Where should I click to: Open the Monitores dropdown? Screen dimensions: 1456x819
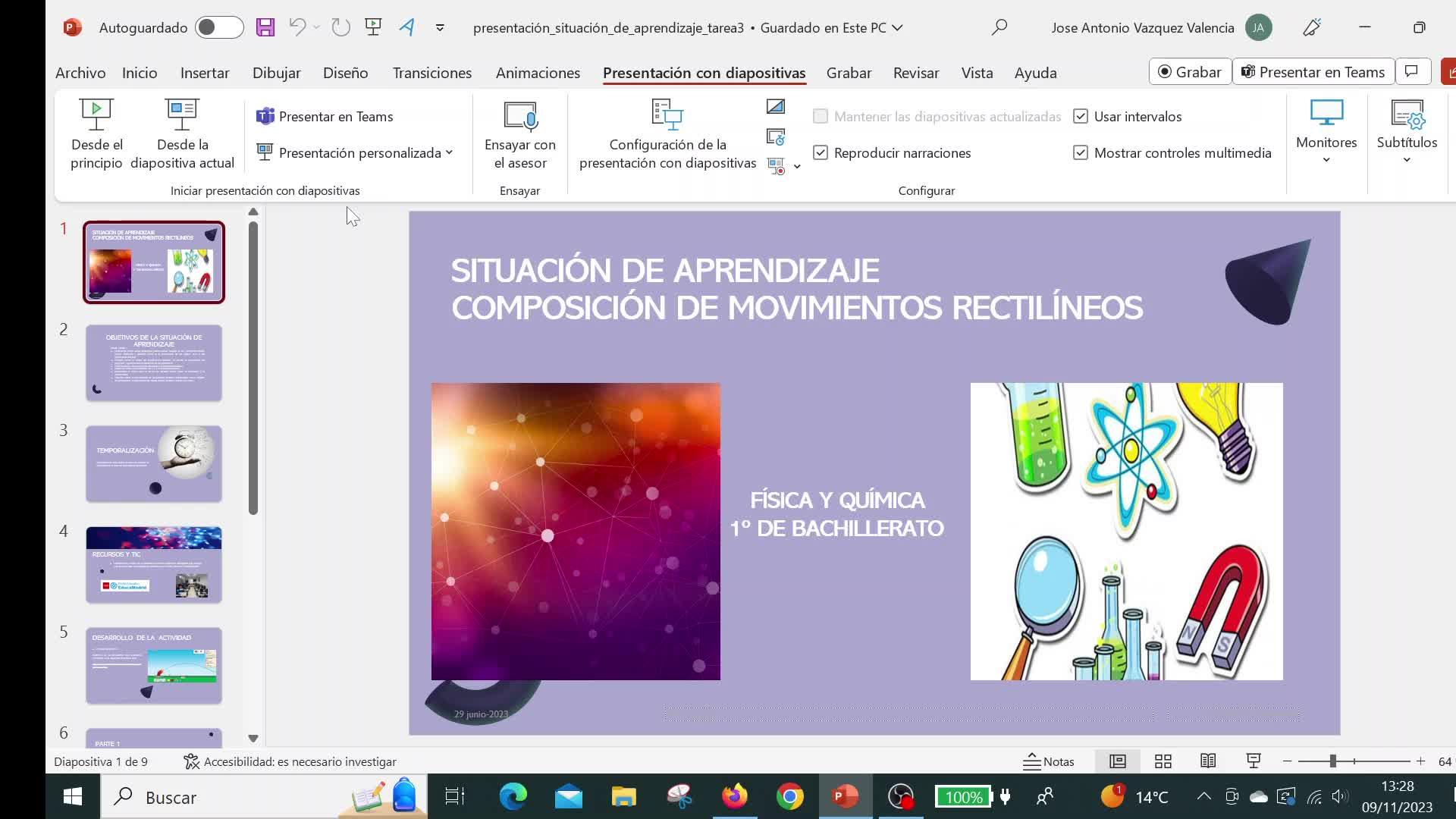(1326, 134)
